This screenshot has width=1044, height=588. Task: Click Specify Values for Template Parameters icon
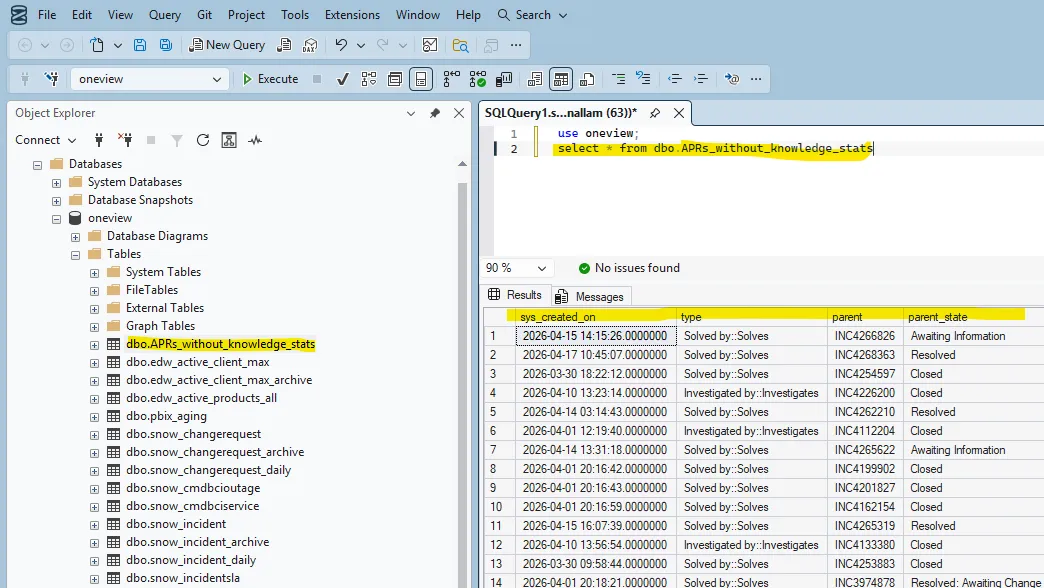pyautogui.click(x=732, y=79)
